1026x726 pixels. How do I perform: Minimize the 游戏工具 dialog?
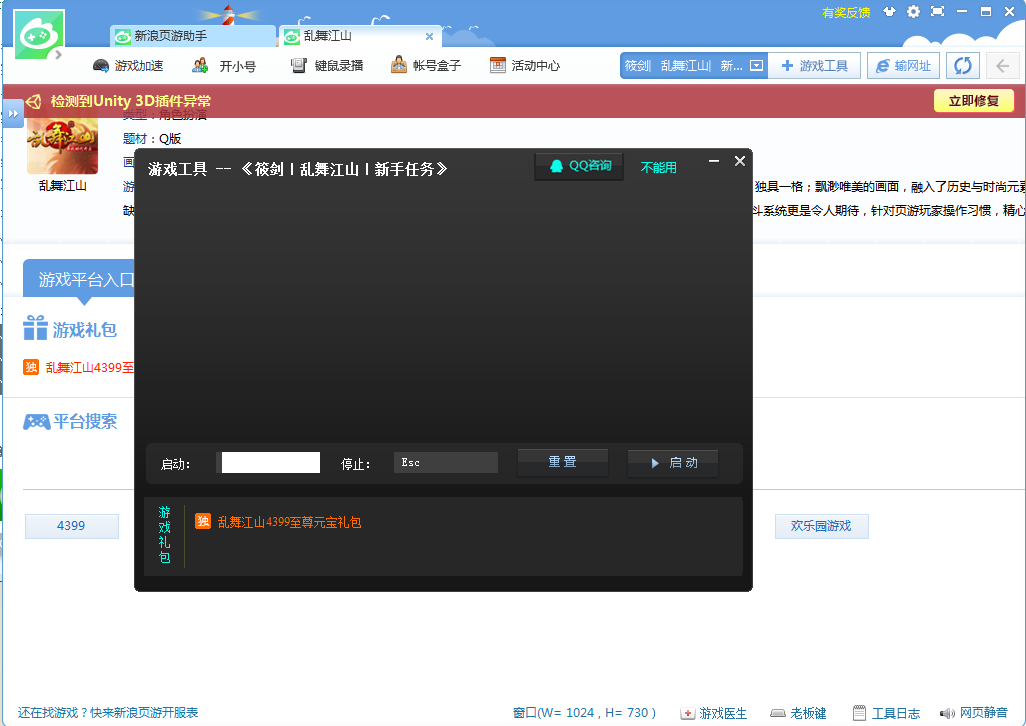(714, 161)
